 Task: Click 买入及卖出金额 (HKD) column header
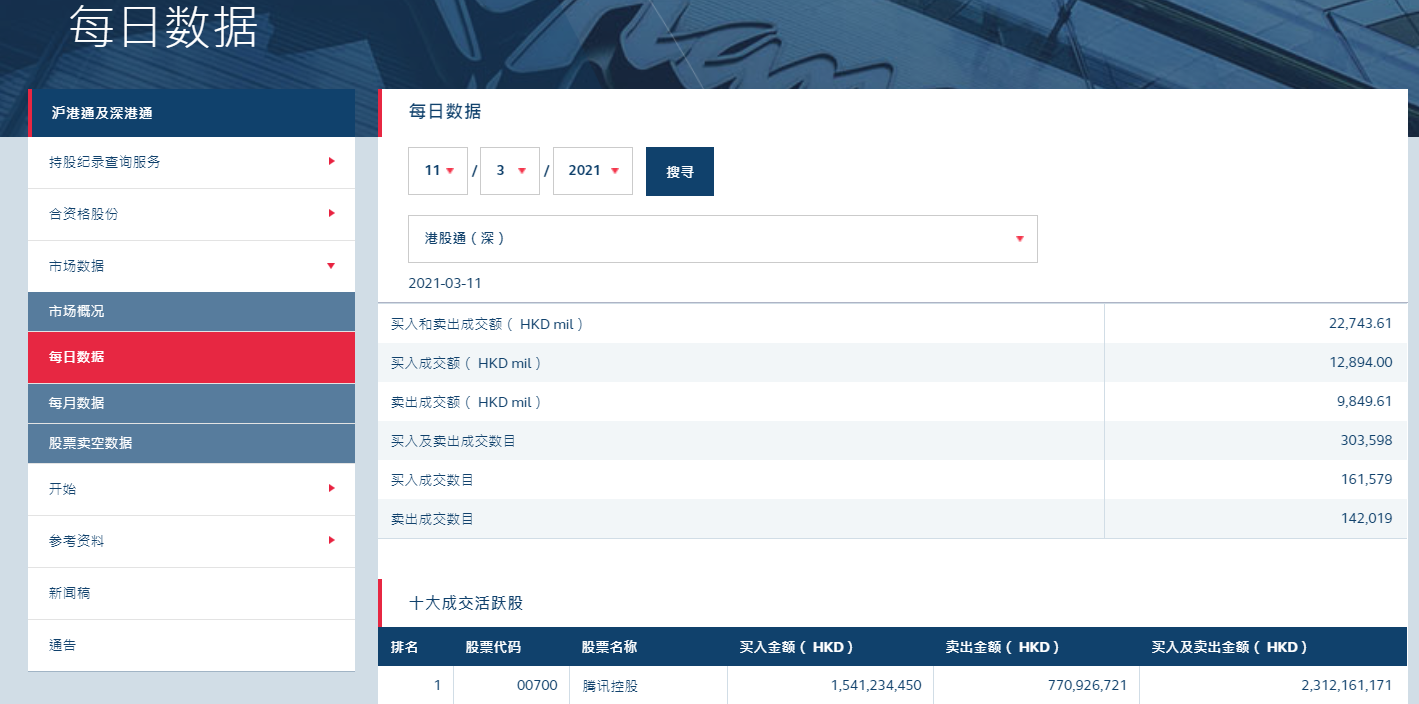(x=1230, y=647)
